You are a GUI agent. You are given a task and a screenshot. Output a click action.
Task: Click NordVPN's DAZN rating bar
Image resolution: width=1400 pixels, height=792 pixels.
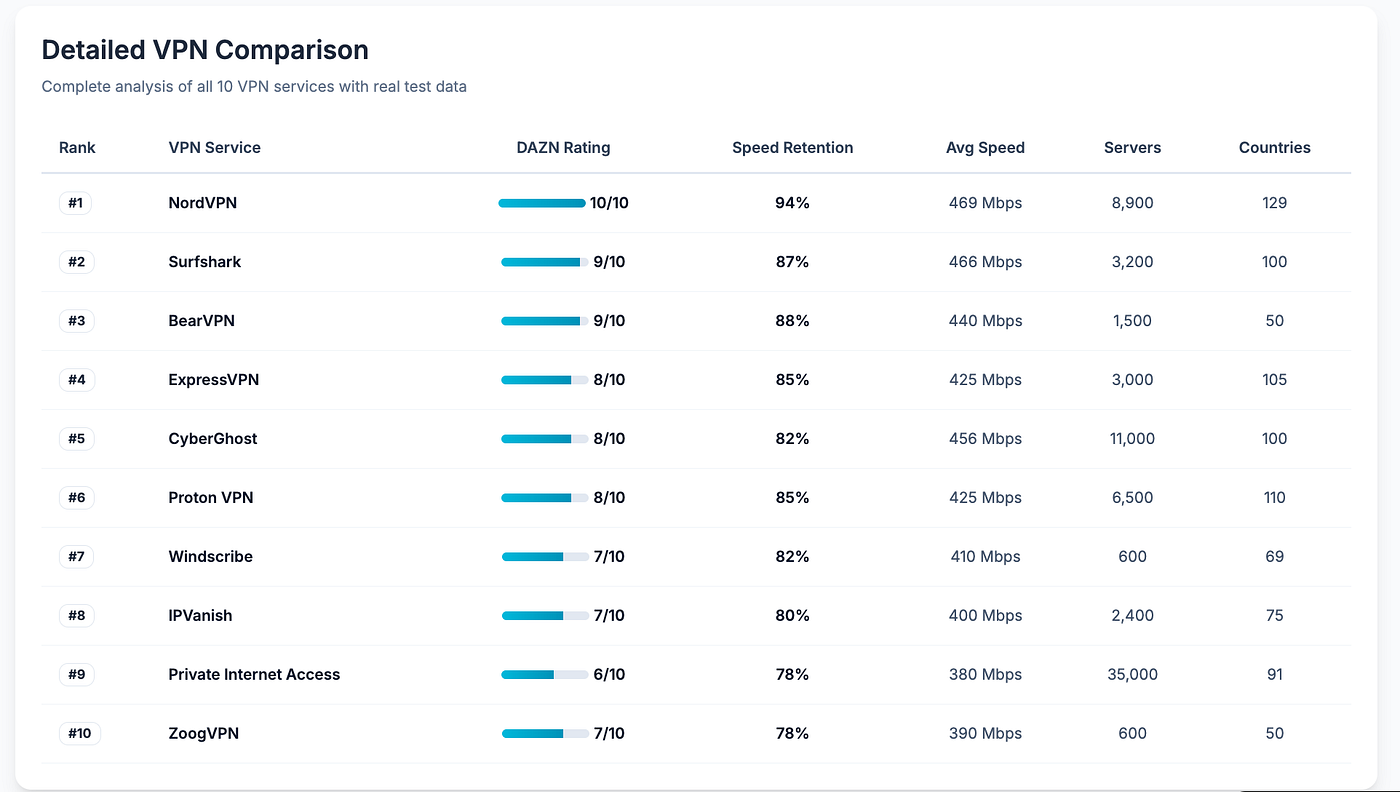542,203
